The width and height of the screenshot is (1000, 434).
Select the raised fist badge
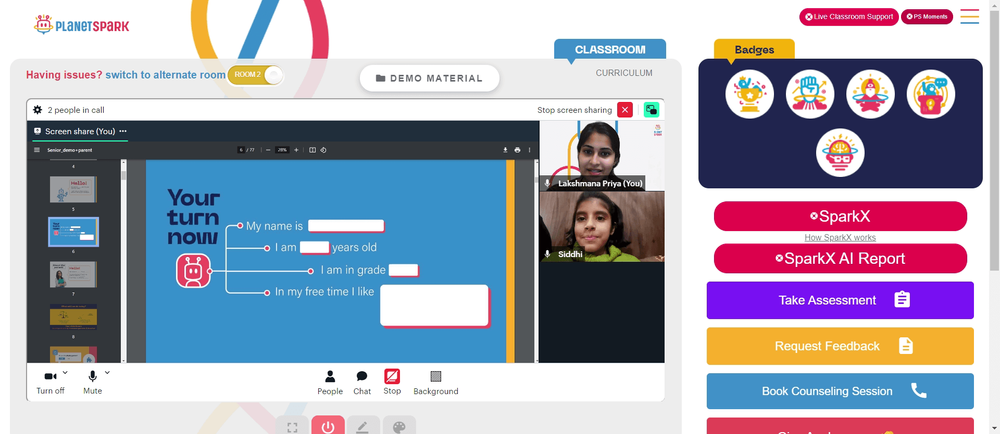click(x=810, y=94)
